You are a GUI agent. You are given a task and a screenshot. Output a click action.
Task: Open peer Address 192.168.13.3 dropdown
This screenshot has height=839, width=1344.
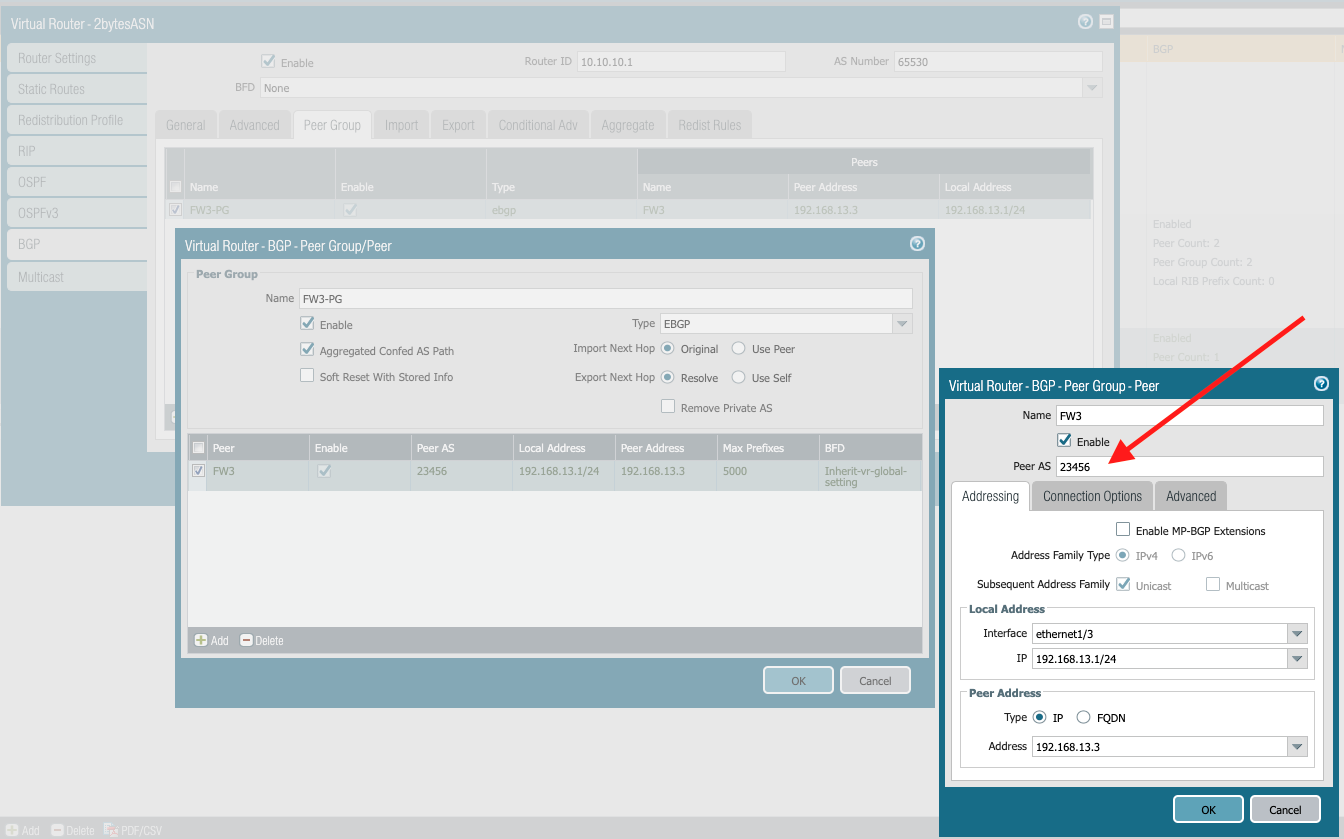coord(1297,747)
